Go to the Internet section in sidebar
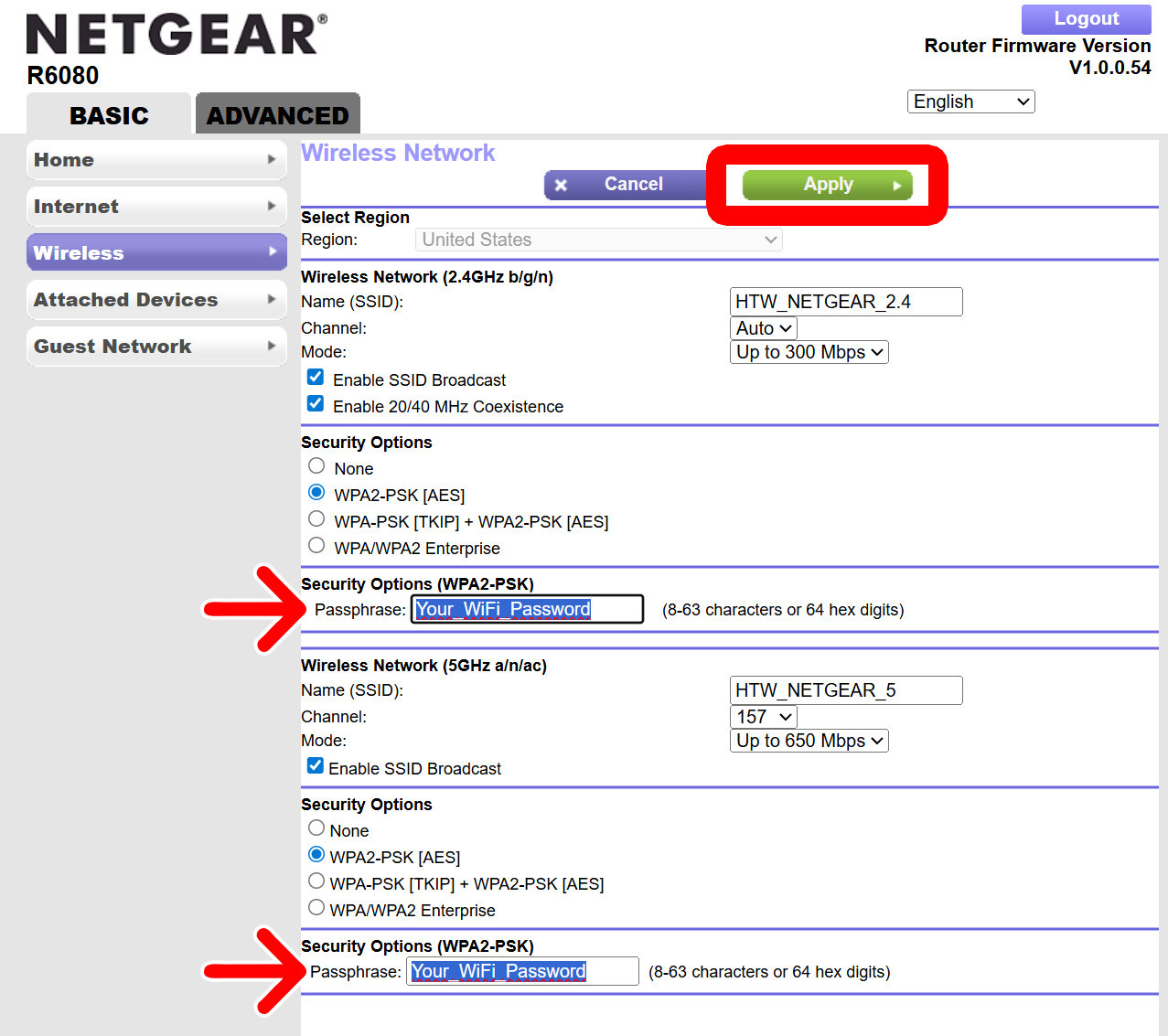This screenshot has height=1036, width=1168. click(155, 207)
